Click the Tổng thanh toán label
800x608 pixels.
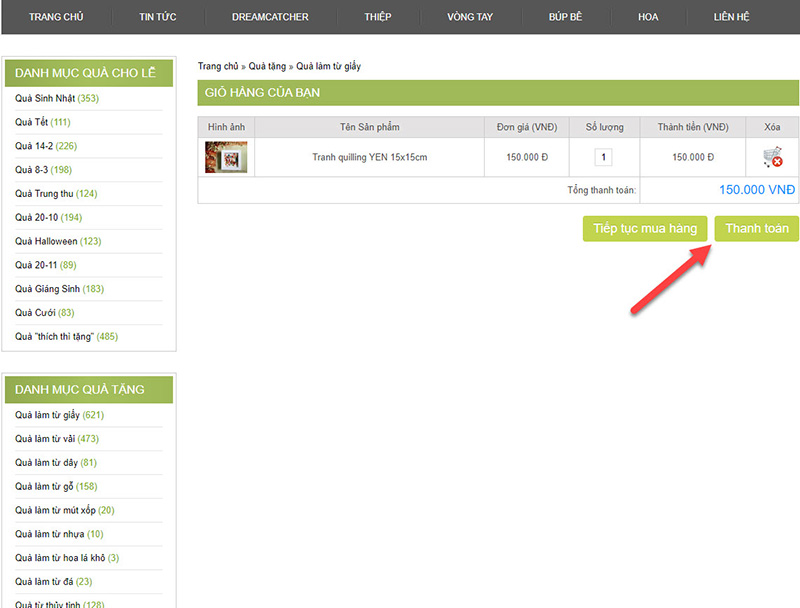(x=602, y=190)
